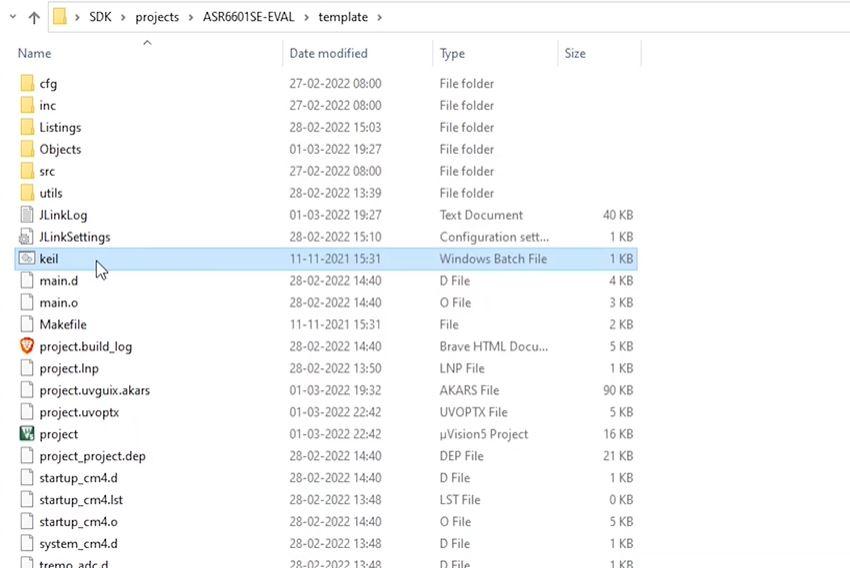Select the inc folder icon

(27, 105)
